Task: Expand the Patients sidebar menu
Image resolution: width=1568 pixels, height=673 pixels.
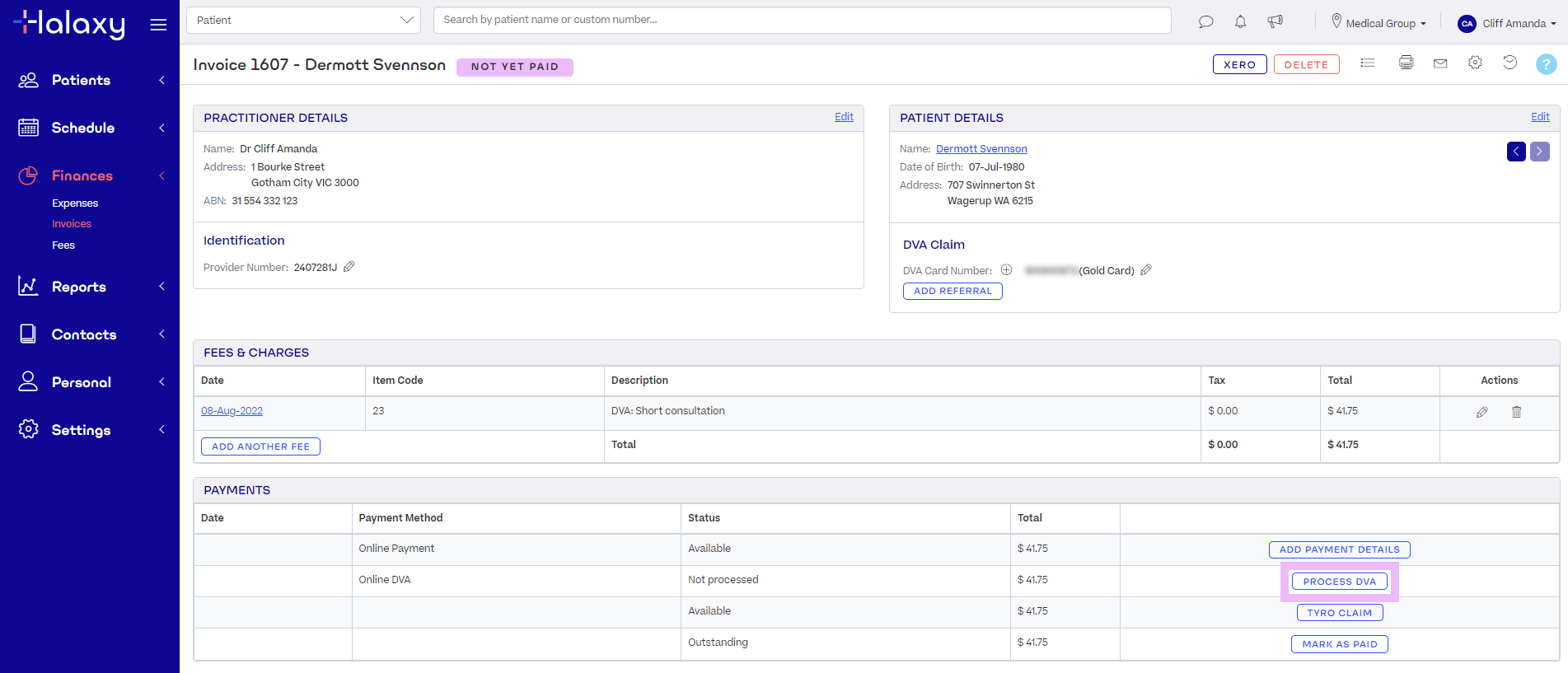Action: tap(91, 80)
